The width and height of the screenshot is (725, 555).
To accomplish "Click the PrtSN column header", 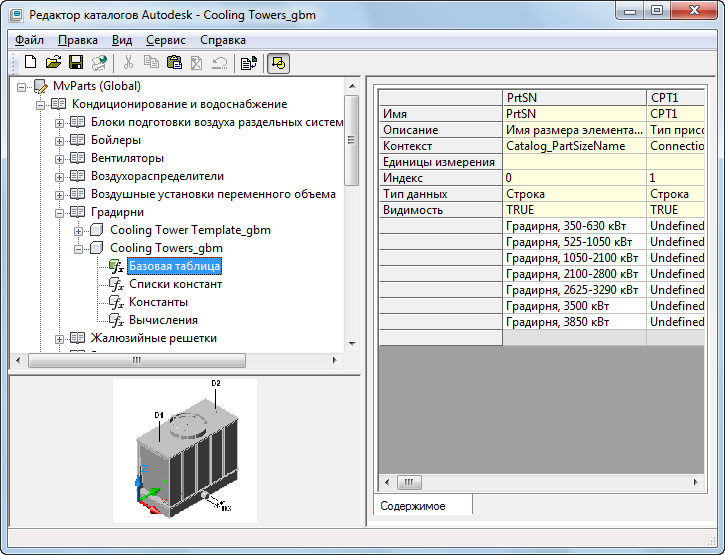I will click(x=574, y=98).
